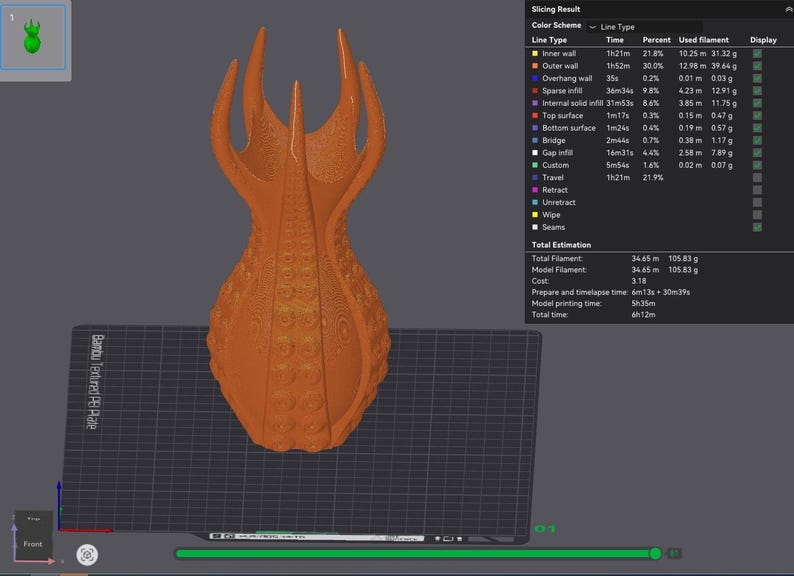Toggle Bottom surface display checkbox

click(x=757, y=128)
